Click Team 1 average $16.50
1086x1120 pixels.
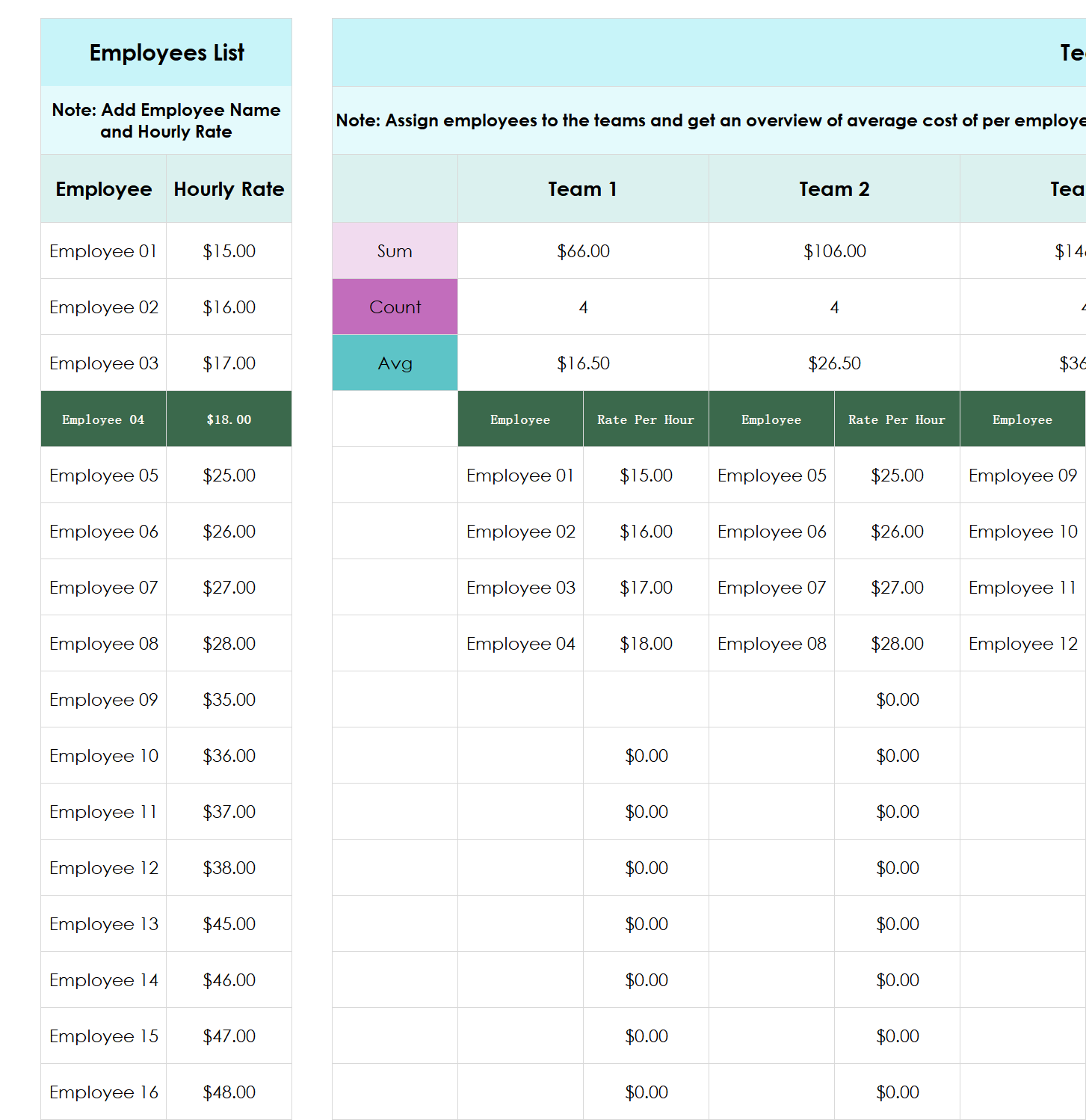[583, 363]
